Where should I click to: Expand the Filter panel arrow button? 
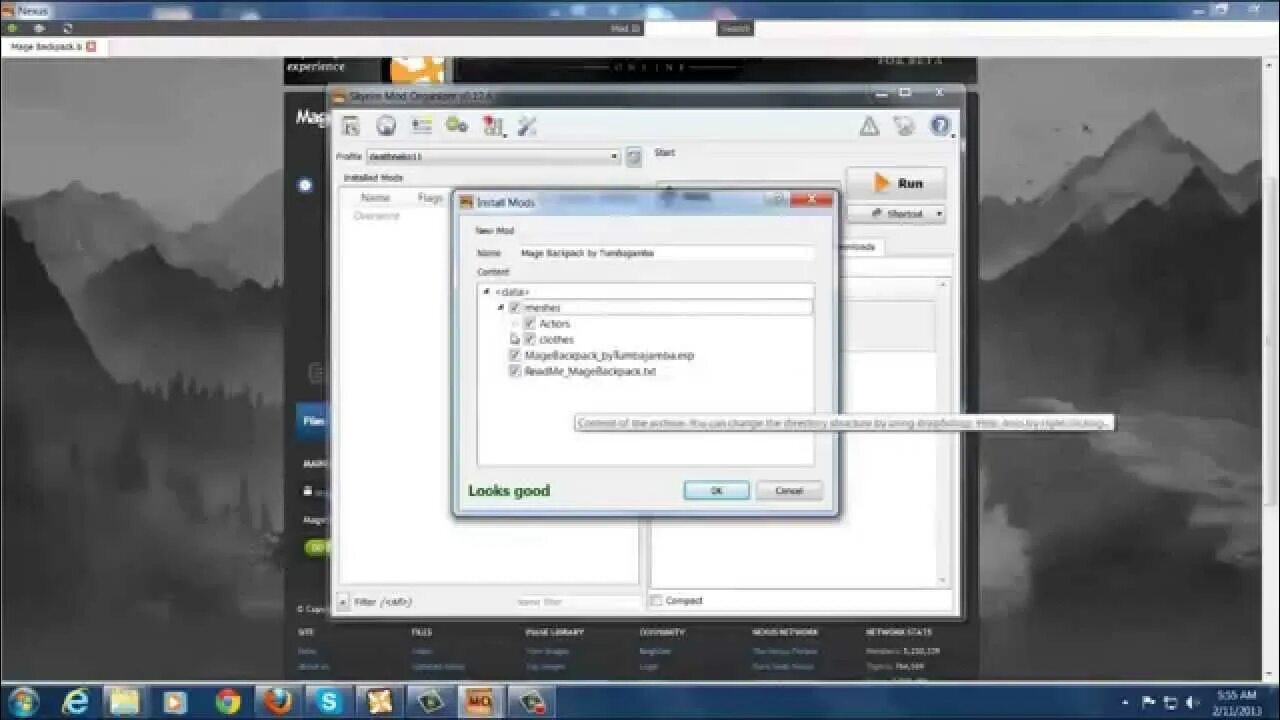tap(343, 602)
